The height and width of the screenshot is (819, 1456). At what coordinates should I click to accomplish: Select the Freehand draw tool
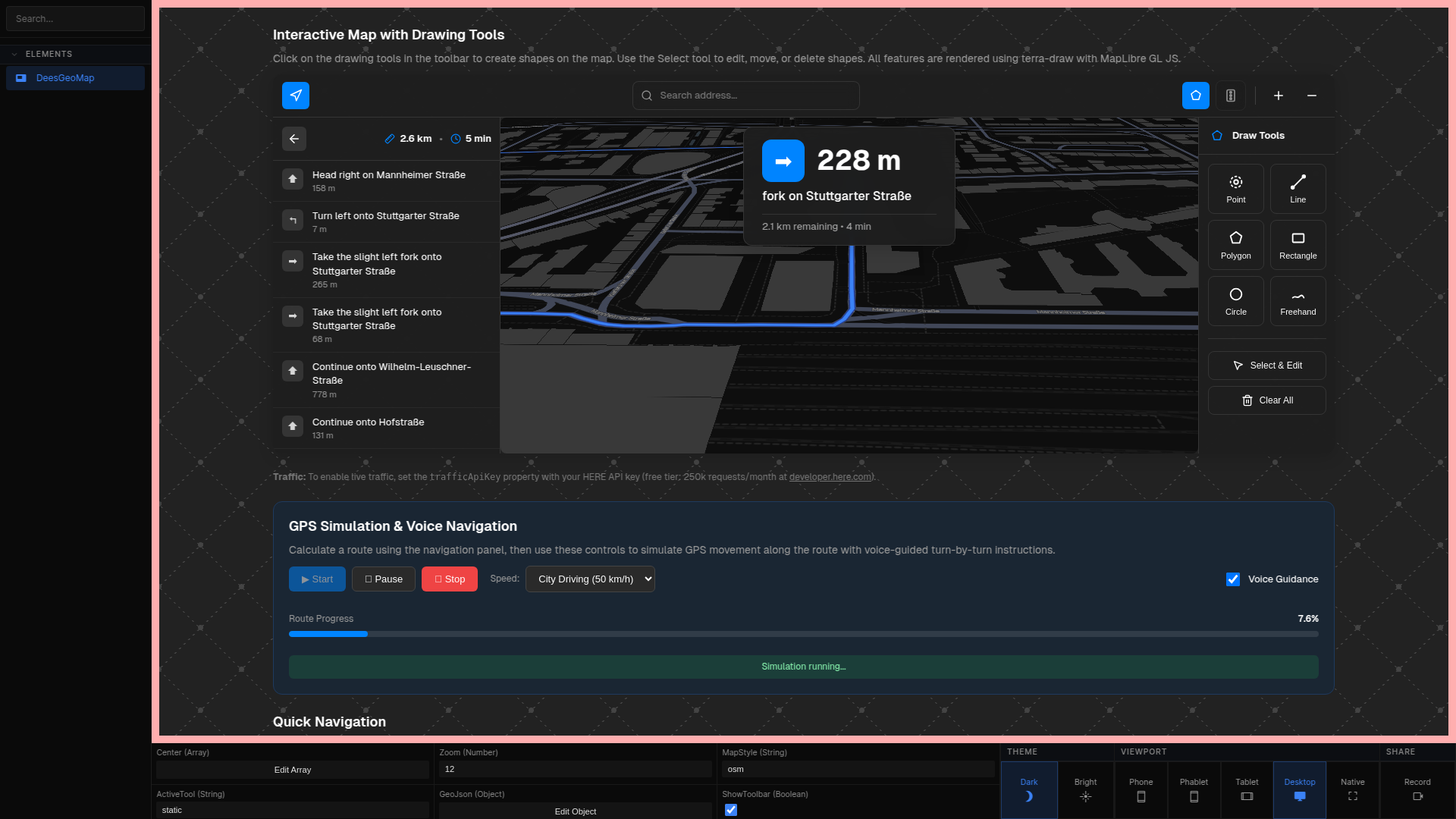[1298, 301]
